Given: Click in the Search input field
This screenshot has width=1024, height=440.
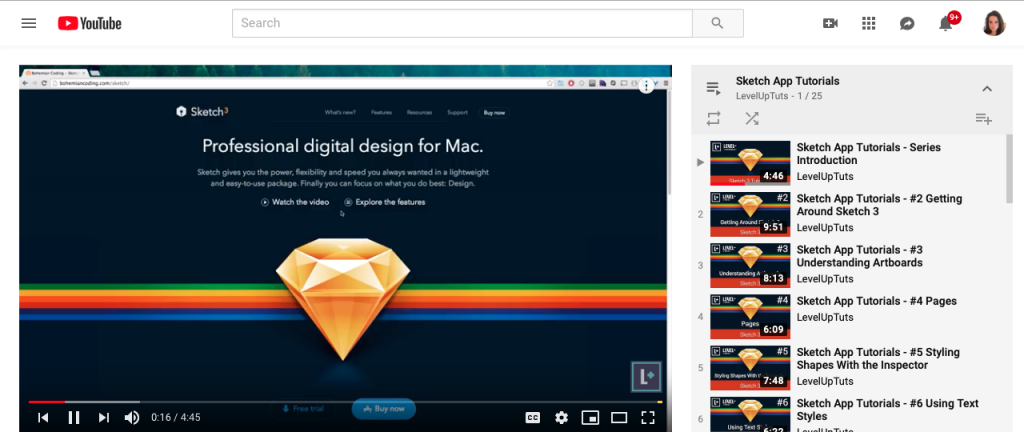Looking at the screenshot, I should (x=462, y=23).
